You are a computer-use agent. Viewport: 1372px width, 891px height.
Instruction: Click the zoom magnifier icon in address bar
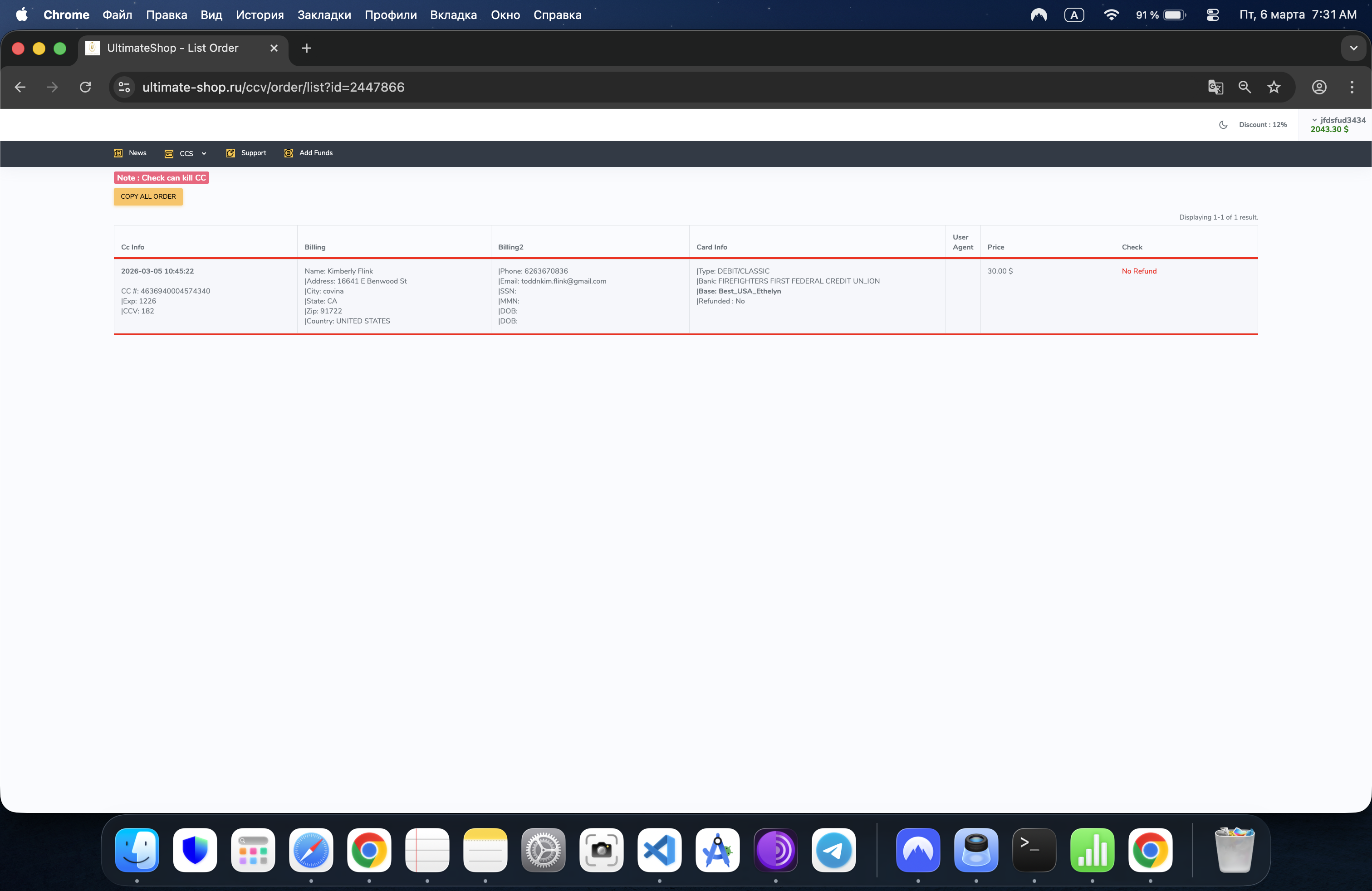click(x=1245, y=87)
